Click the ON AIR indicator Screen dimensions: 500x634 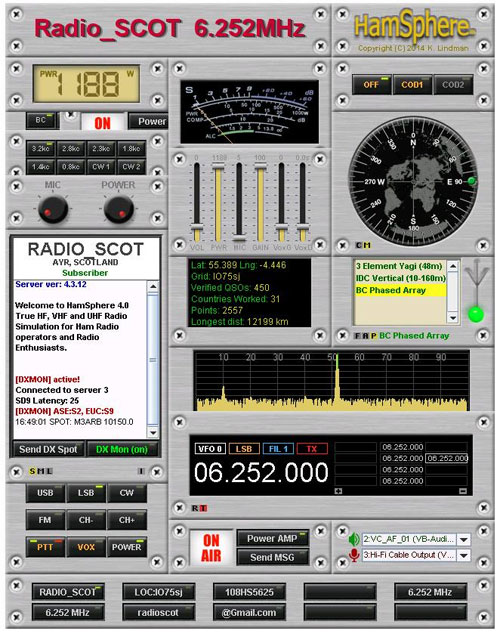(211, 547)
